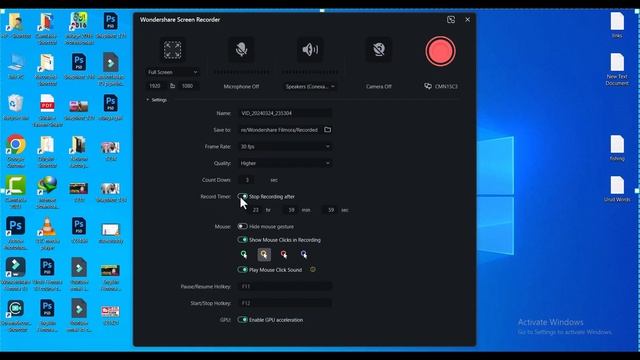
Task: Click the mini-mode icon beside the close button
Action: tap(451, 20)
